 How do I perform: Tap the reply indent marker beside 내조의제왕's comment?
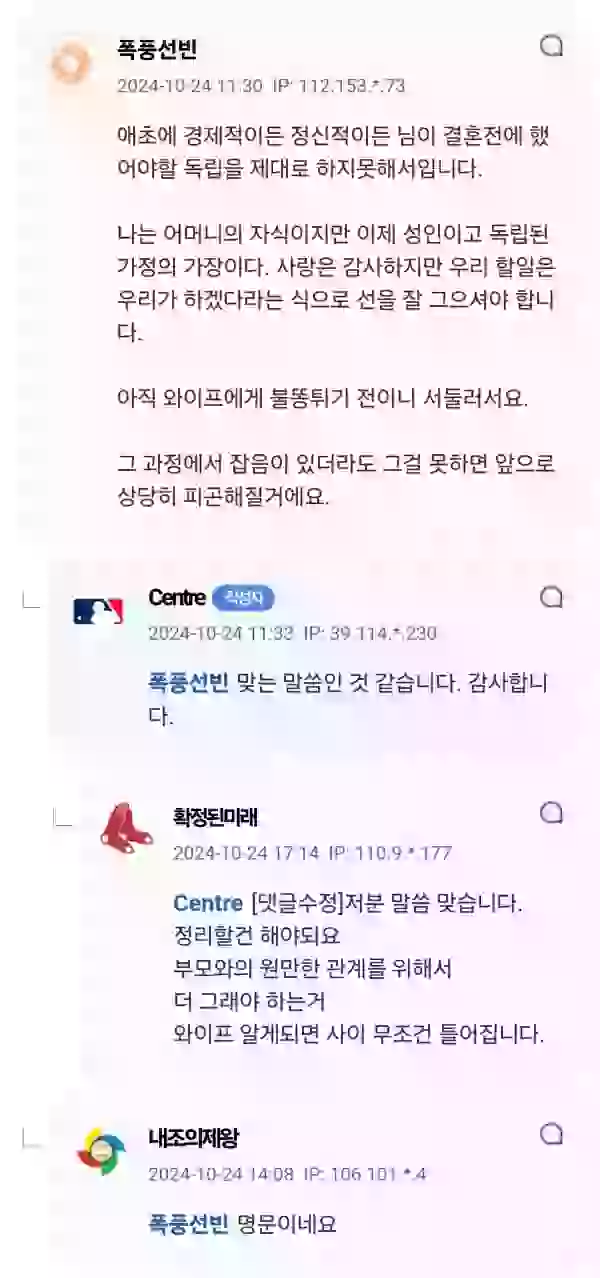(31, 1136)
